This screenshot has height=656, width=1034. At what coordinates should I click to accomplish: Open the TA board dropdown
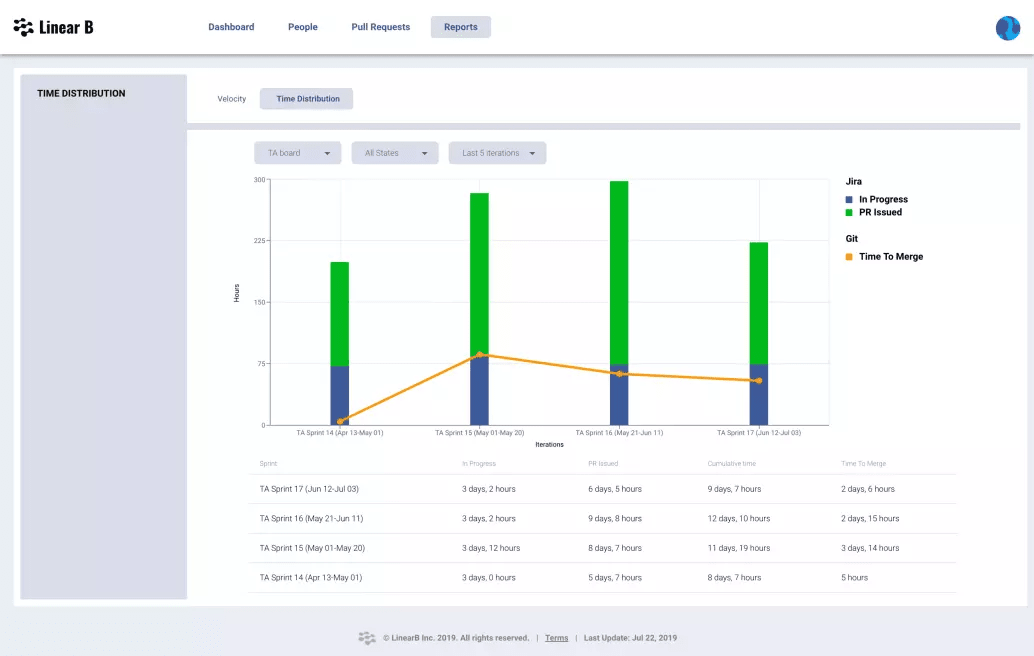click(x=297, y=152)
